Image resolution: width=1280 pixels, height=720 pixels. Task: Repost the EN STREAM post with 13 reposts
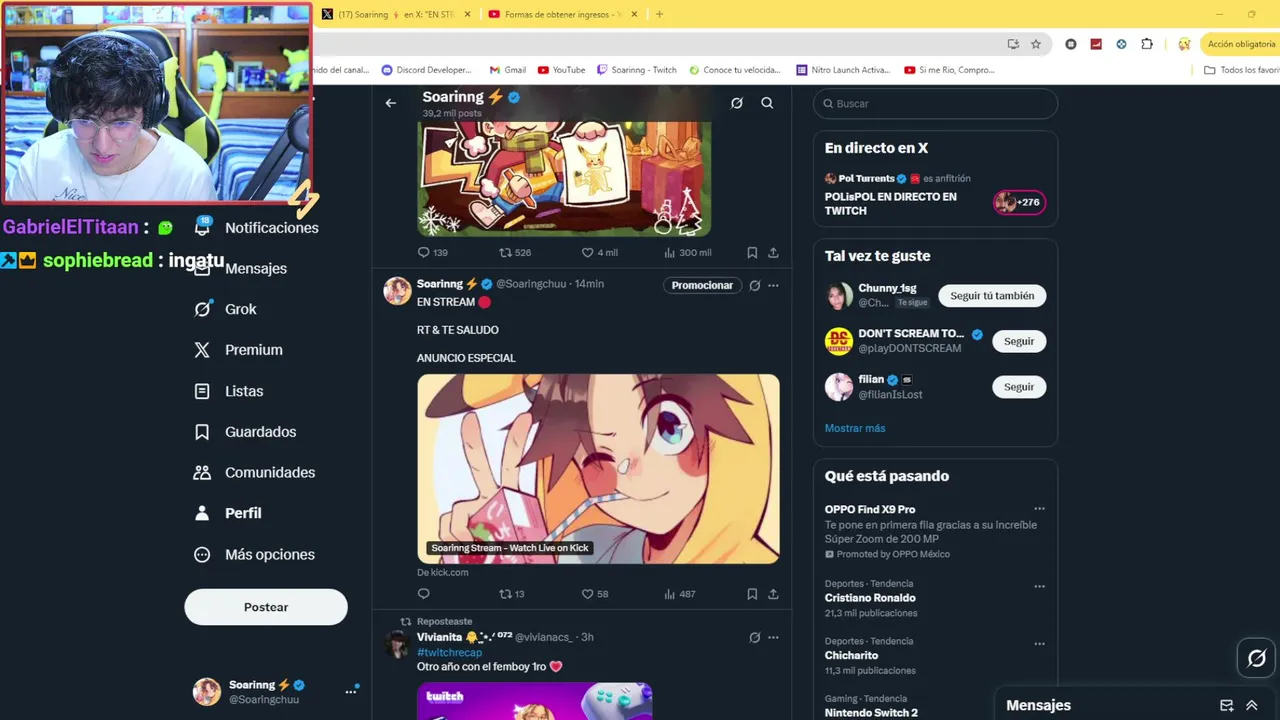[x=505, y=594]
